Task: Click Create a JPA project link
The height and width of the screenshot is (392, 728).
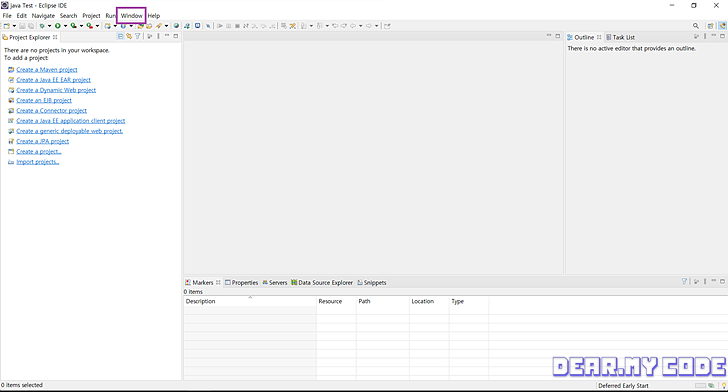Action: coord(43,141)
